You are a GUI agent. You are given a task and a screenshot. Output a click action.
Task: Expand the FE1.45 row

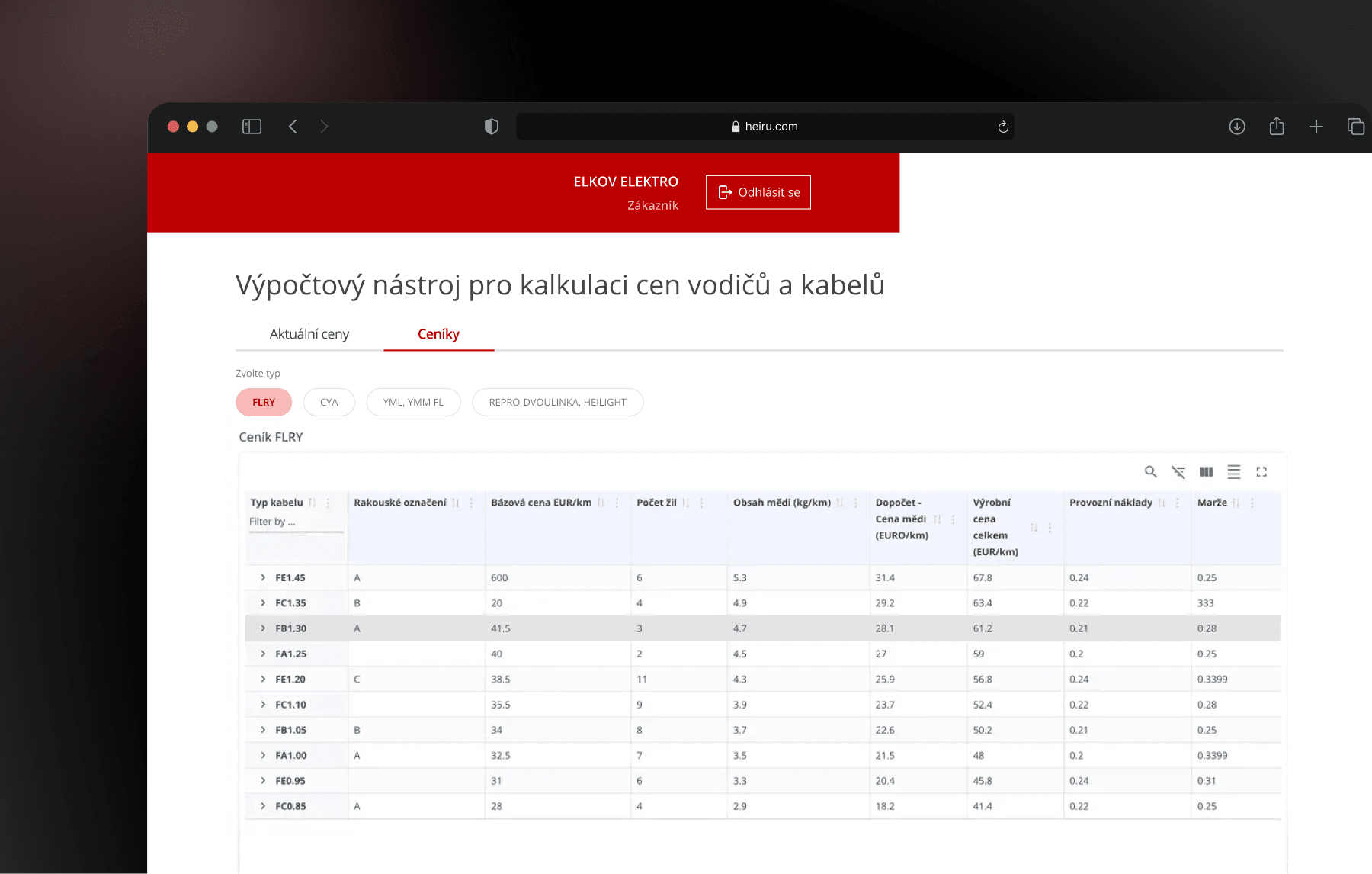pos(263,578)
